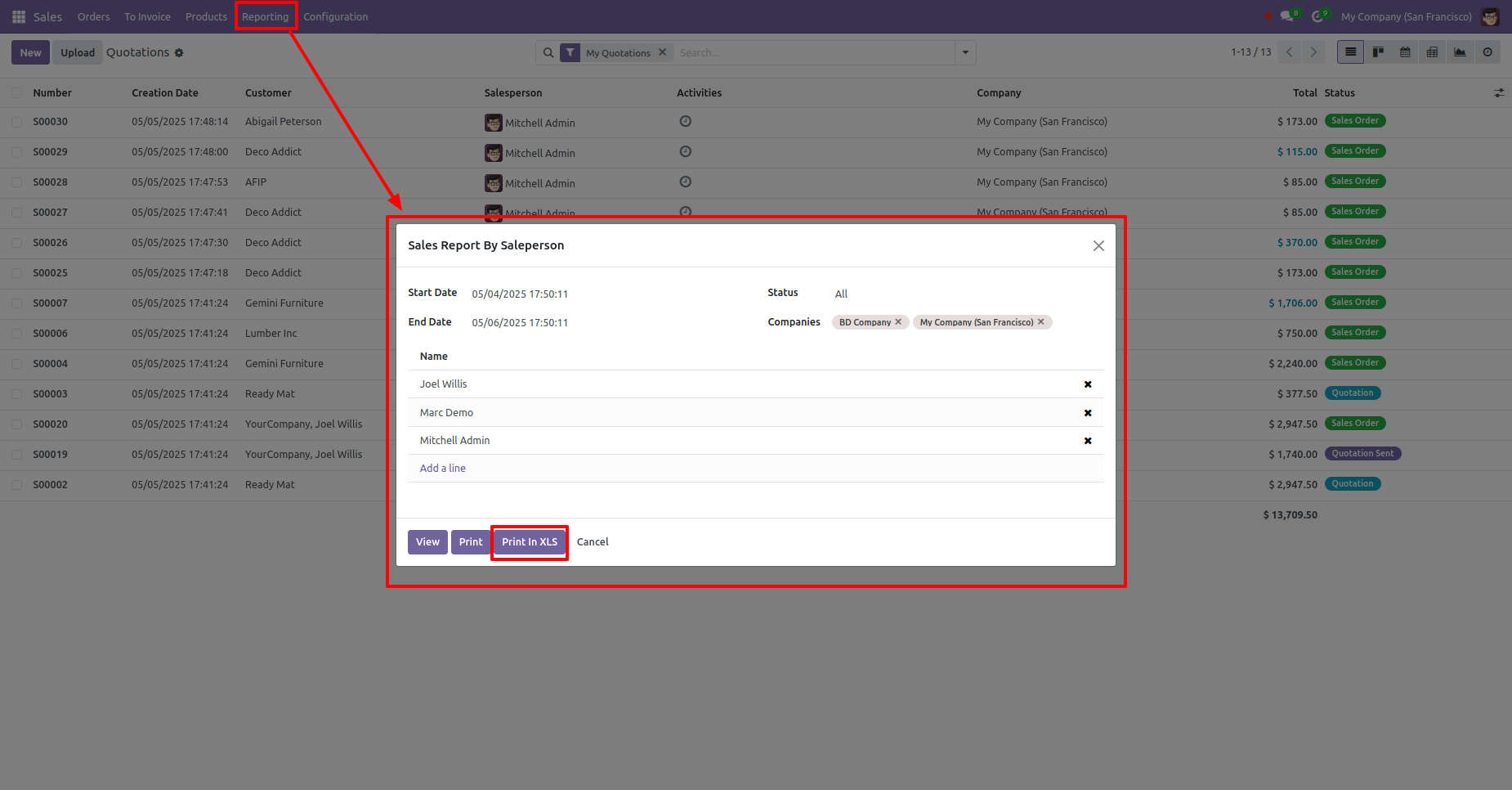Switch to calendar view
Viewport: 1512px width, 790px height.
(x=1405, y=52)
